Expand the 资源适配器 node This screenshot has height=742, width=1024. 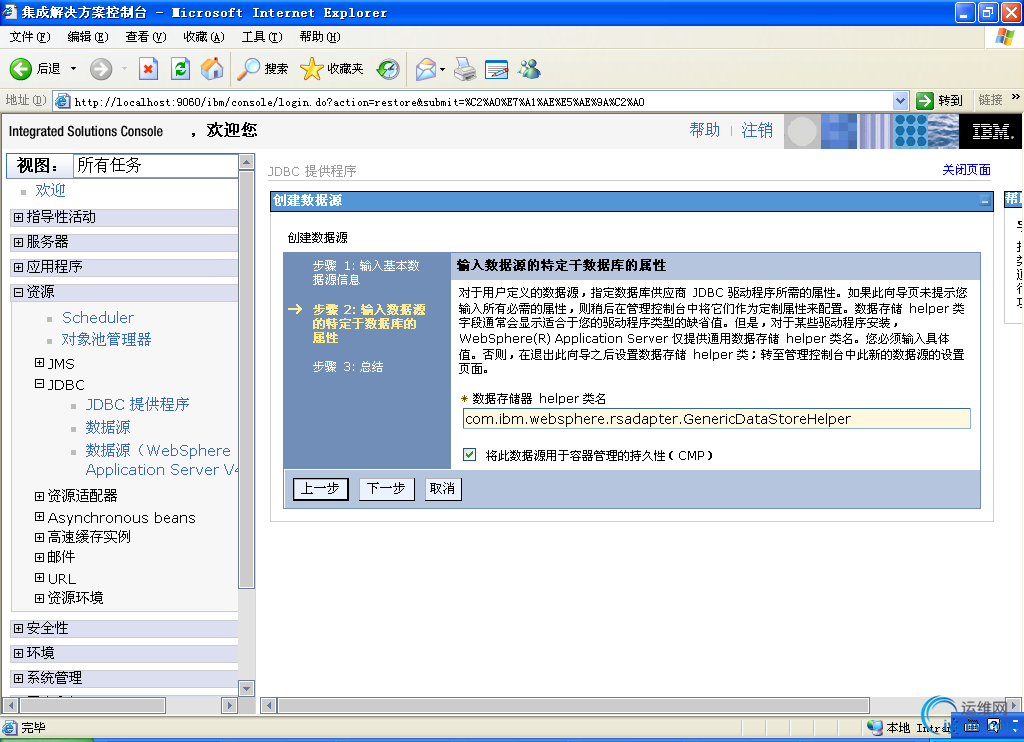click(x=39, y=496)
